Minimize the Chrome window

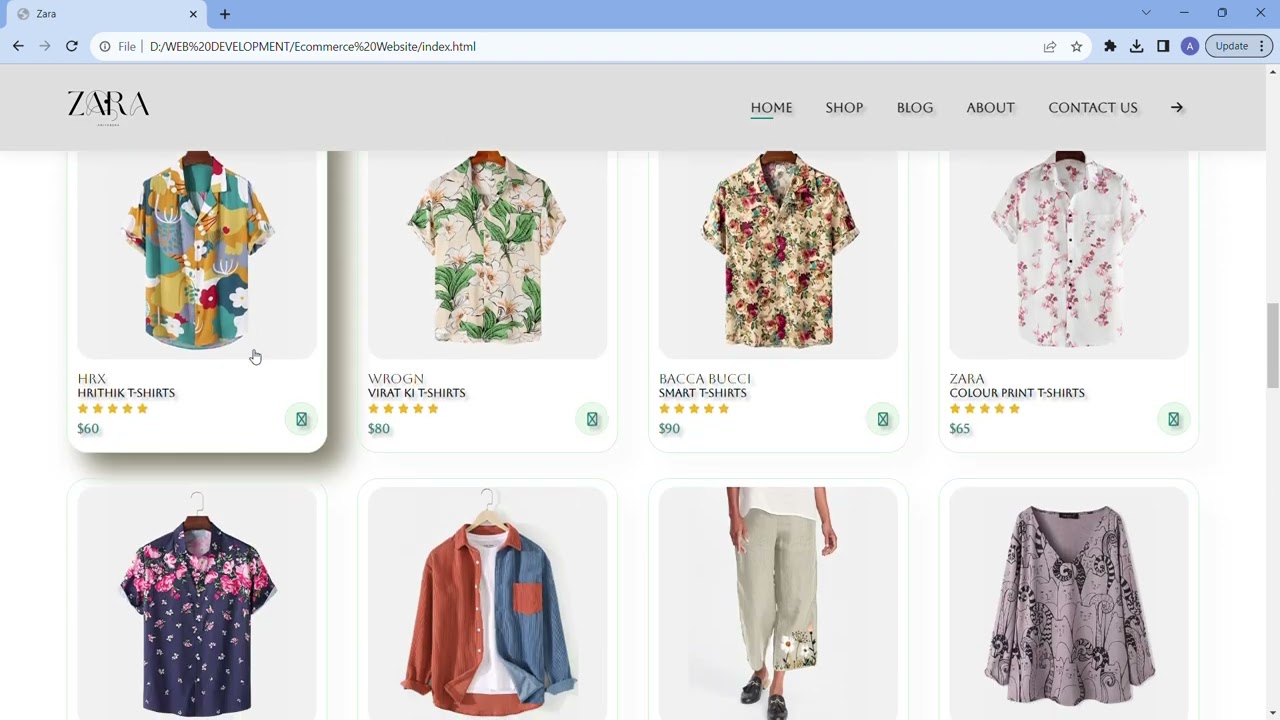(1184, 13)
